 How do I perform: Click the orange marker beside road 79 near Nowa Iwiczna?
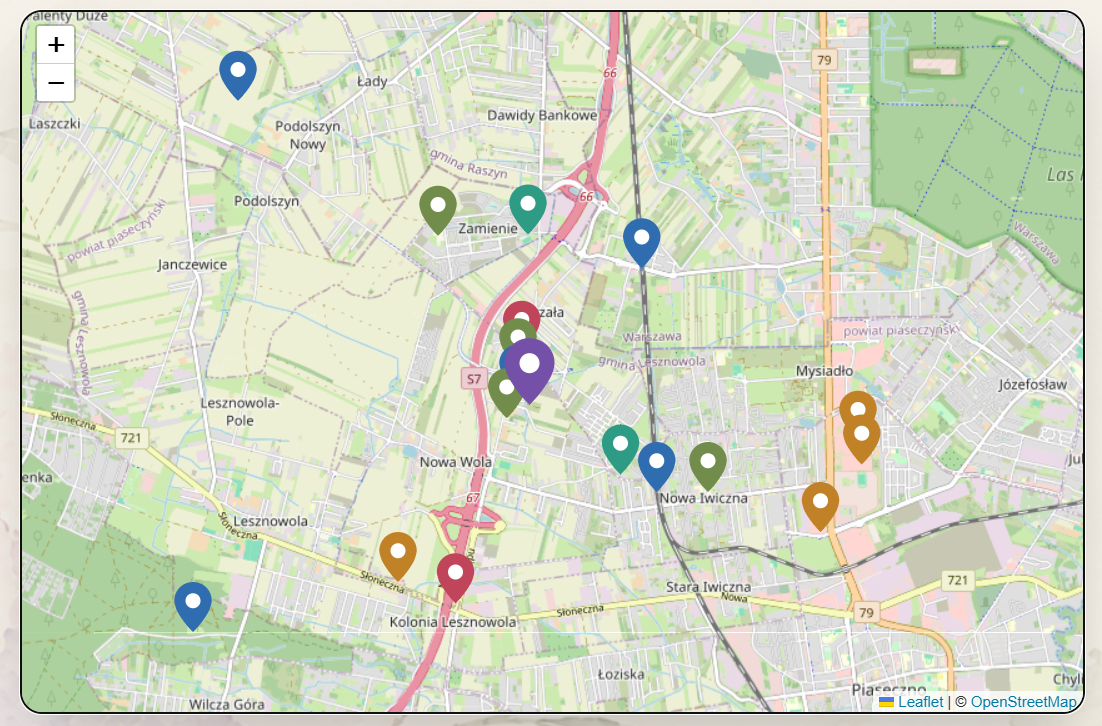[x=820, y=507]
